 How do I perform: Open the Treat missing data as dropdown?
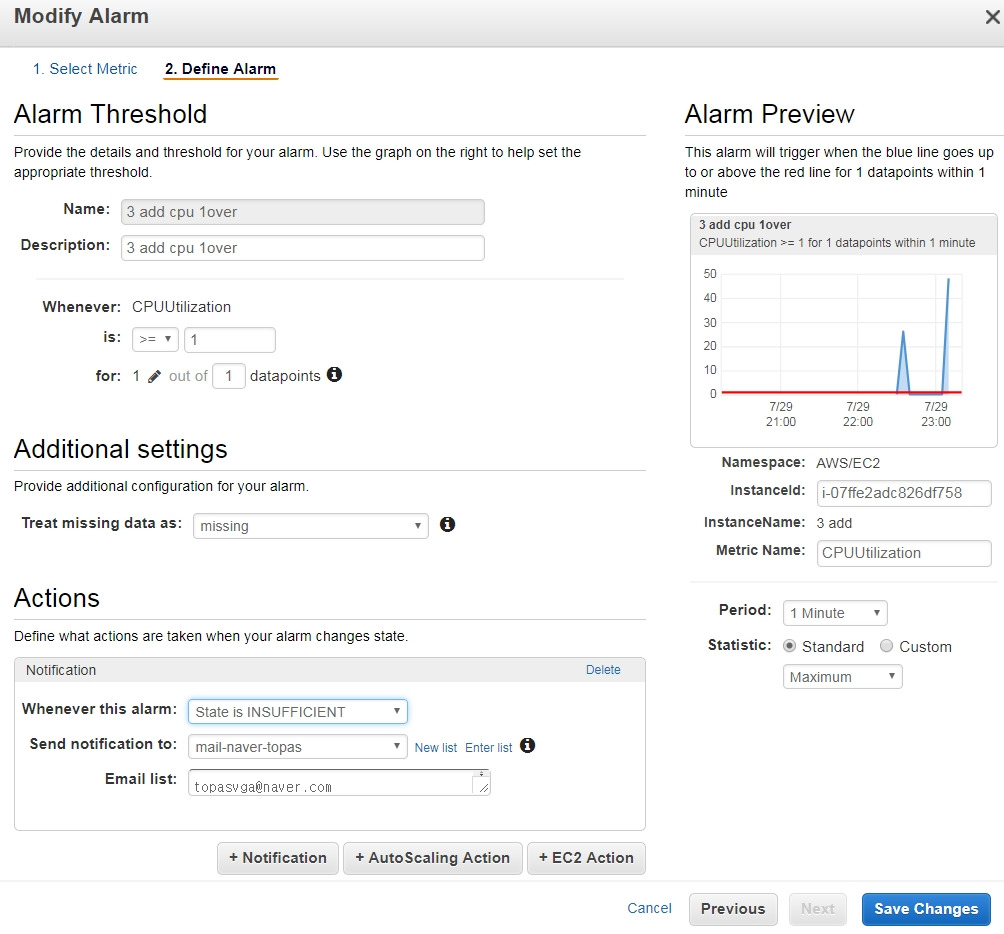click(311, 526)
